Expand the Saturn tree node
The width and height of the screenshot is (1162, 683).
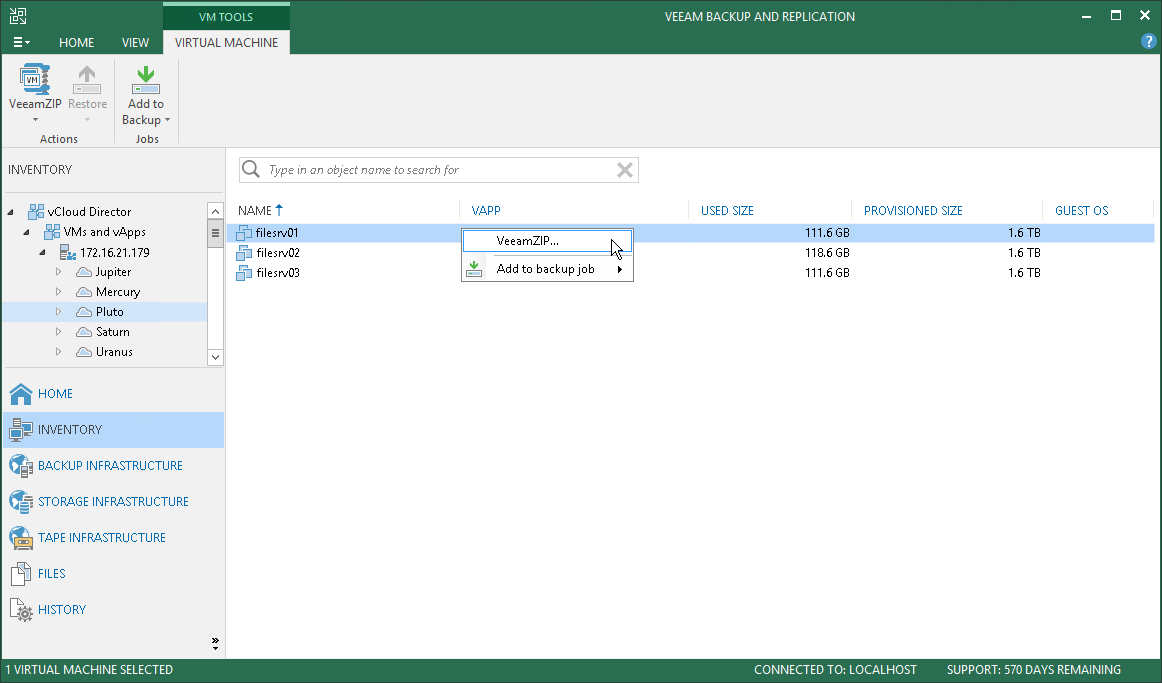pyautogui.click(x=59, y=332)
